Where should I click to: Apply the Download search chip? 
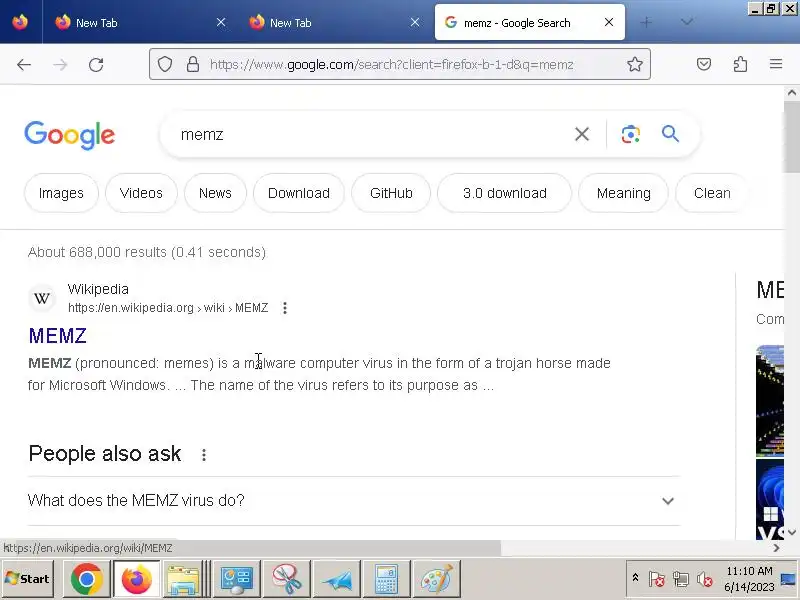pos(299,193)
